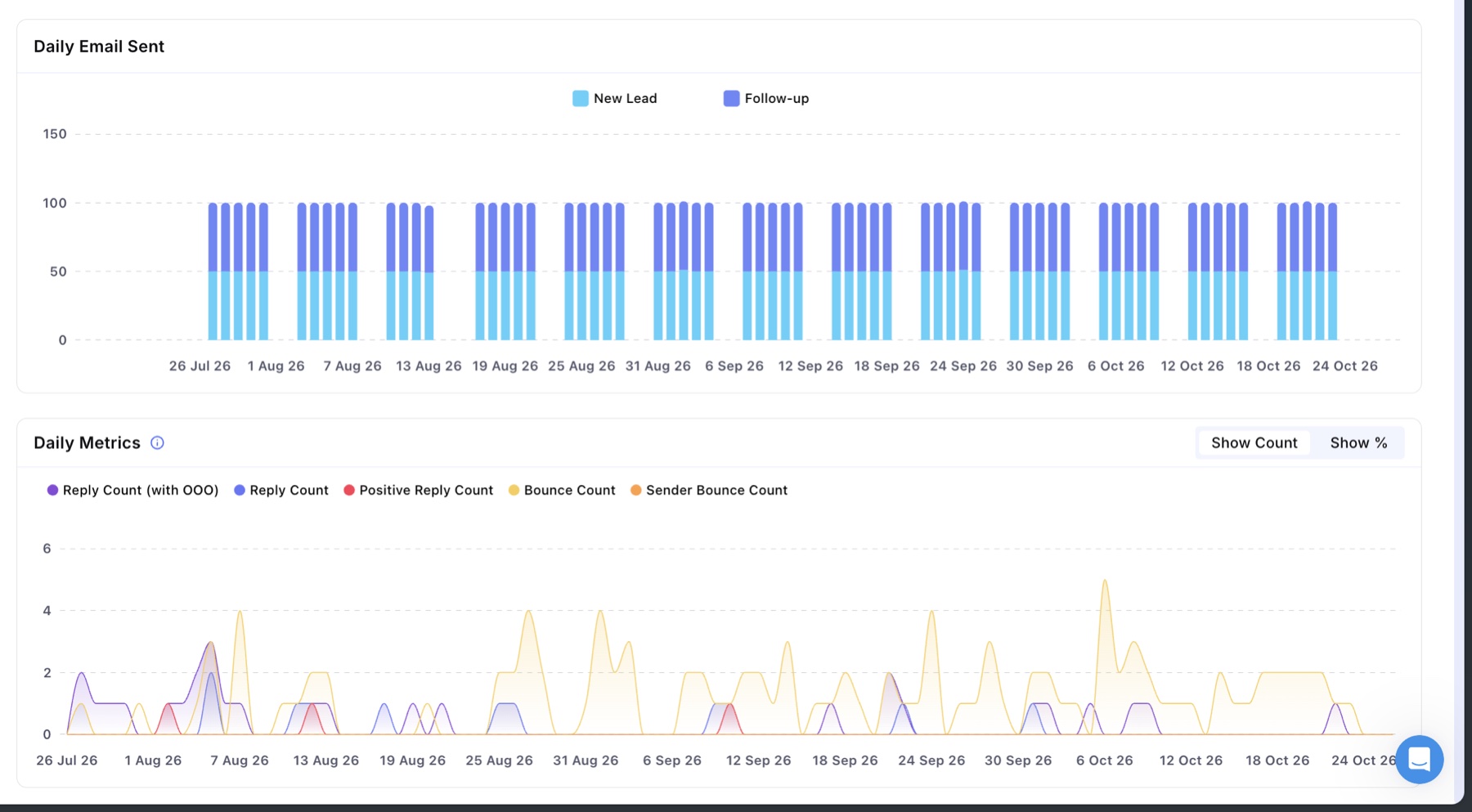Open the chat support bubble icon
Image resolution: width=1472 pixels, height=812 pixels.
[x=1420, y=760]
